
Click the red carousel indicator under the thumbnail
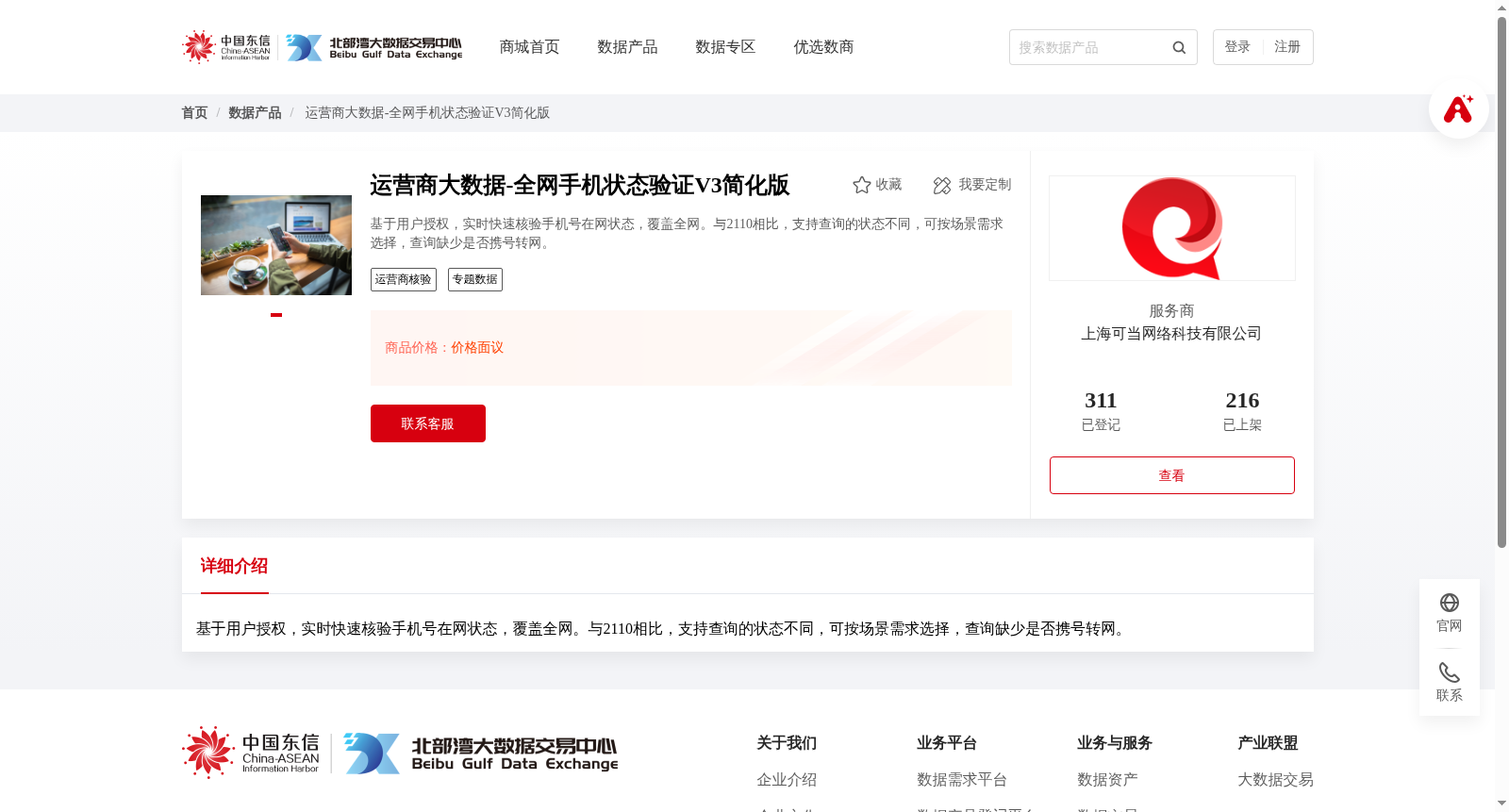click(276, 315)
